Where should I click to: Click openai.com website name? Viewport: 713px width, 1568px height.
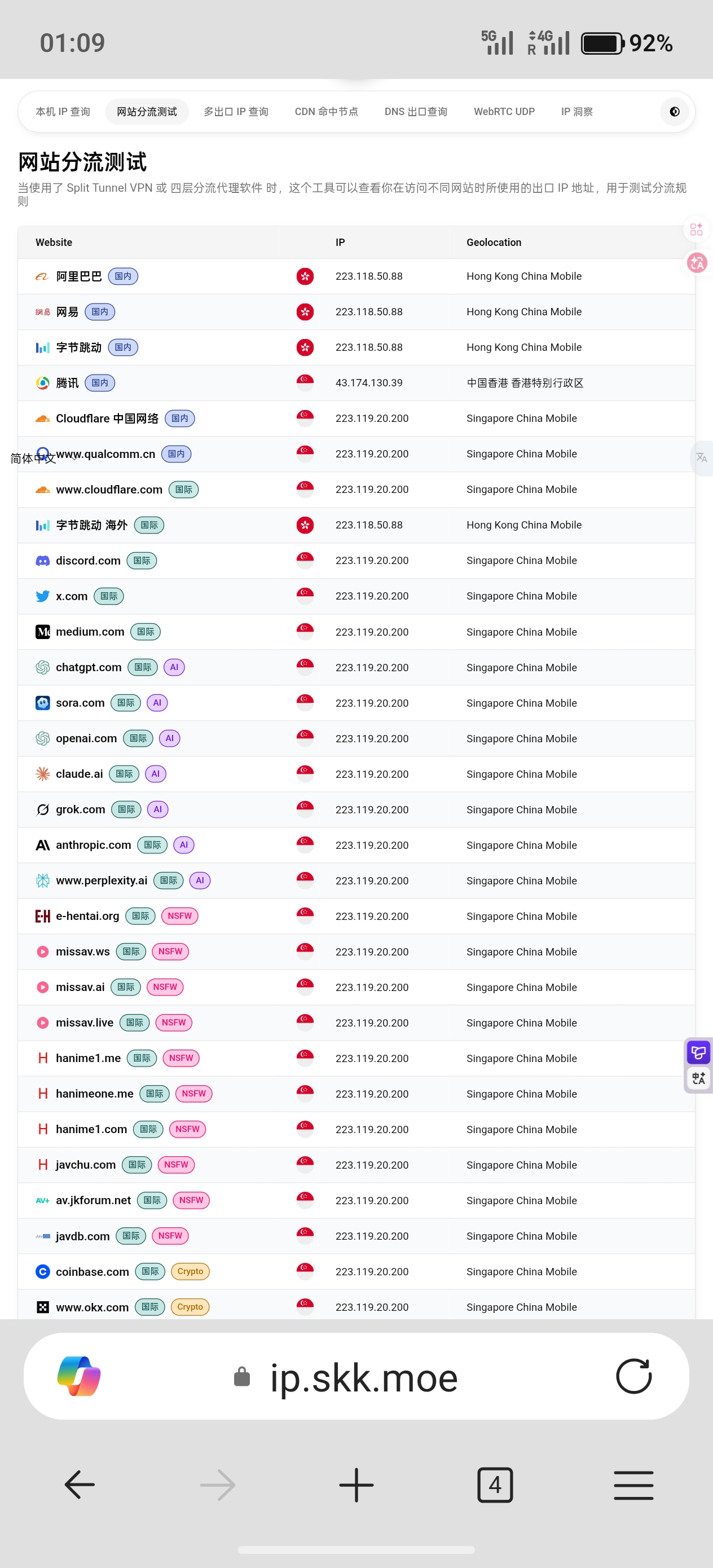(86, 738)
